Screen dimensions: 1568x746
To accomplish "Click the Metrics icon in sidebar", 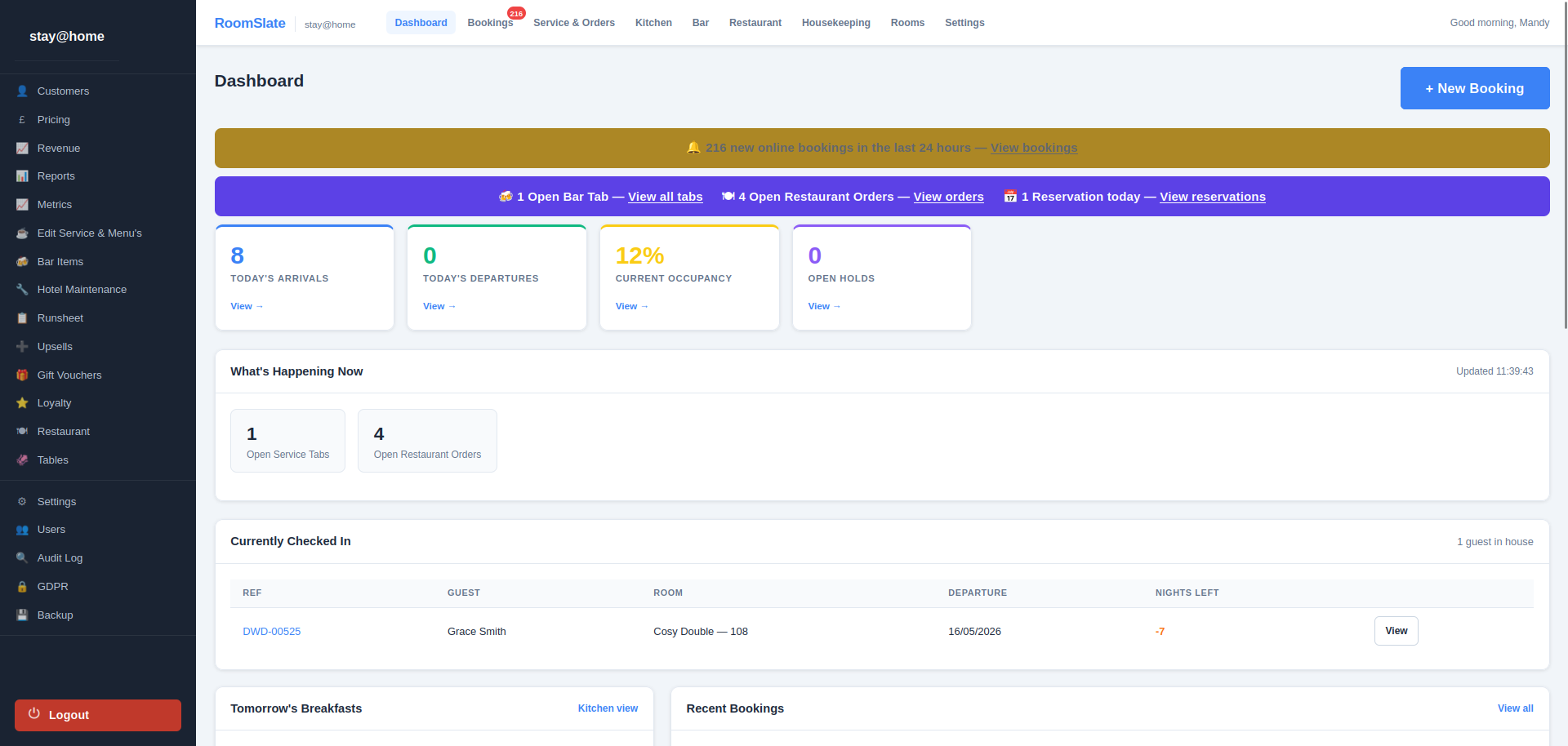I will [22, 205].
